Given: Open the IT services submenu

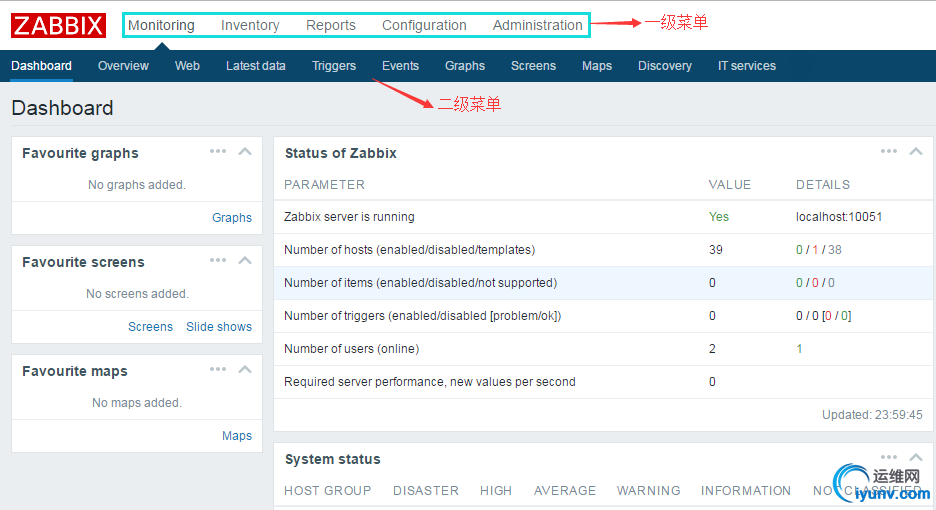Looking at the screenshot, I should (x=747, y=66).
